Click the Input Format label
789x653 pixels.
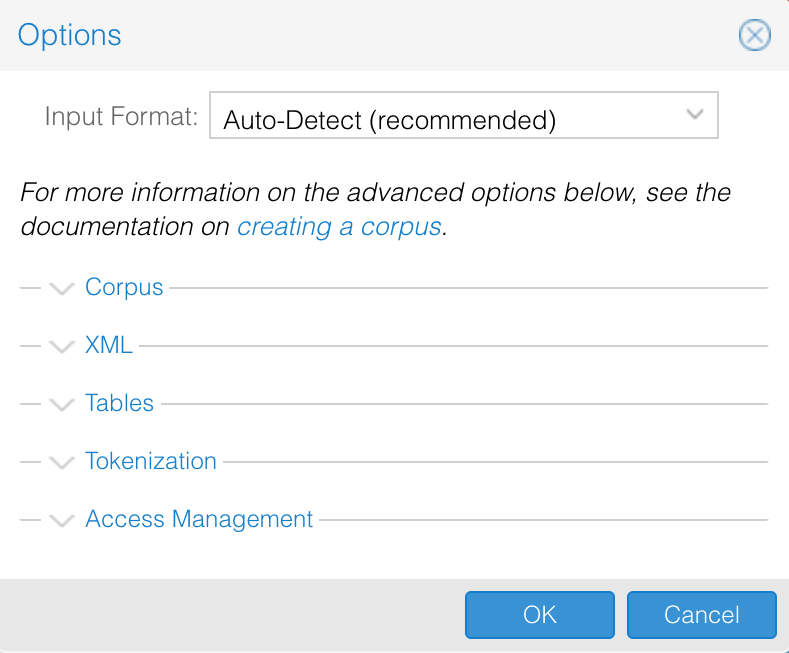(121, 116)
